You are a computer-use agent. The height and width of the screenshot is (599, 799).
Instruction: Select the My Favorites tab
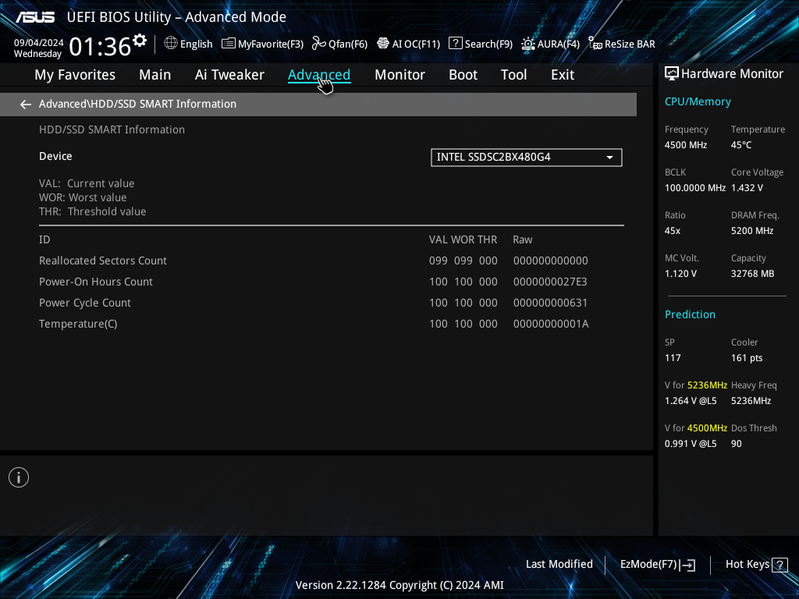coord(75,75)
